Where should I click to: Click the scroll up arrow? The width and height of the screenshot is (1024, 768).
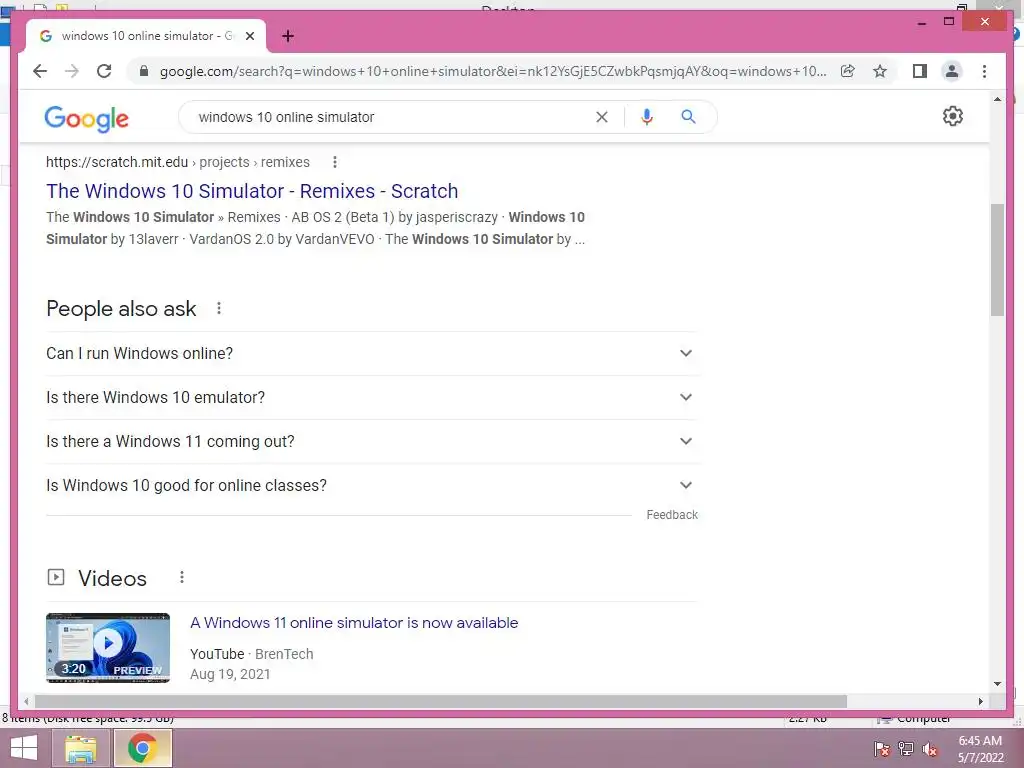coord(997,99)
